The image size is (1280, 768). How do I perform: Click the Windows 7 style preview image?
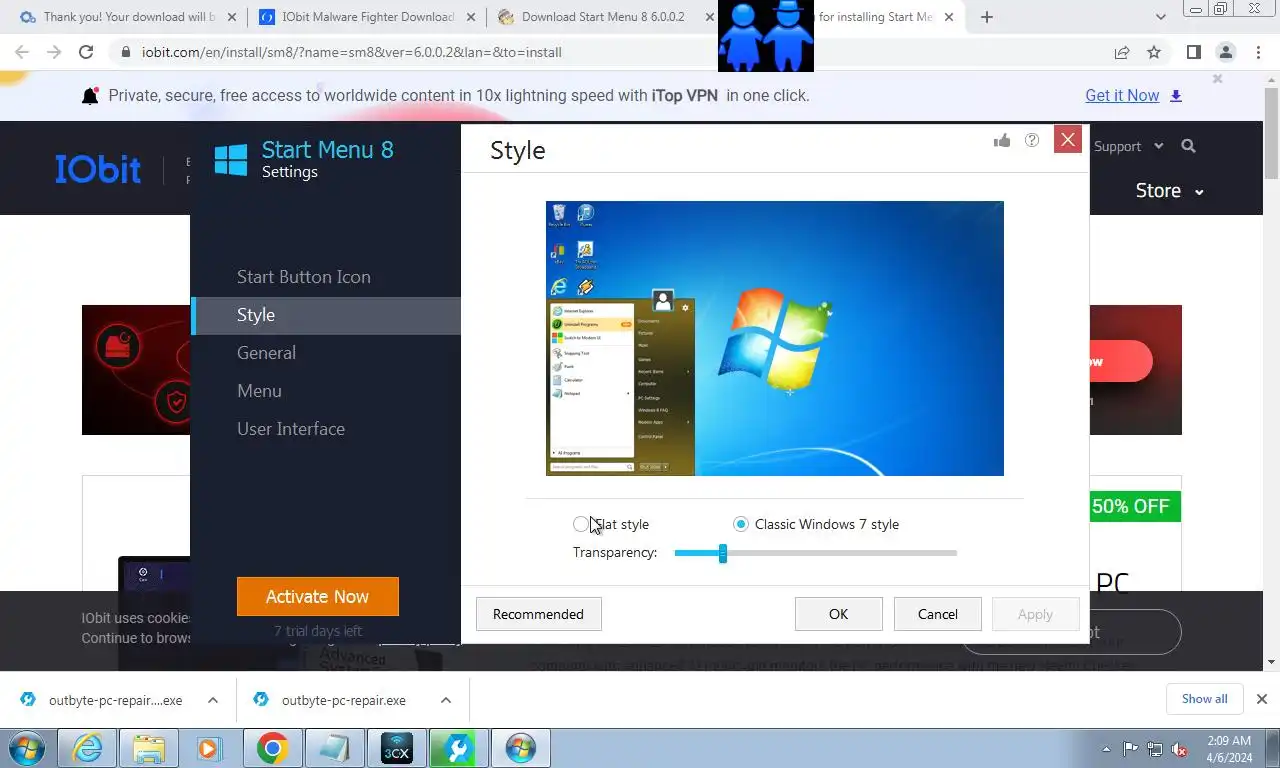point(775,339)
